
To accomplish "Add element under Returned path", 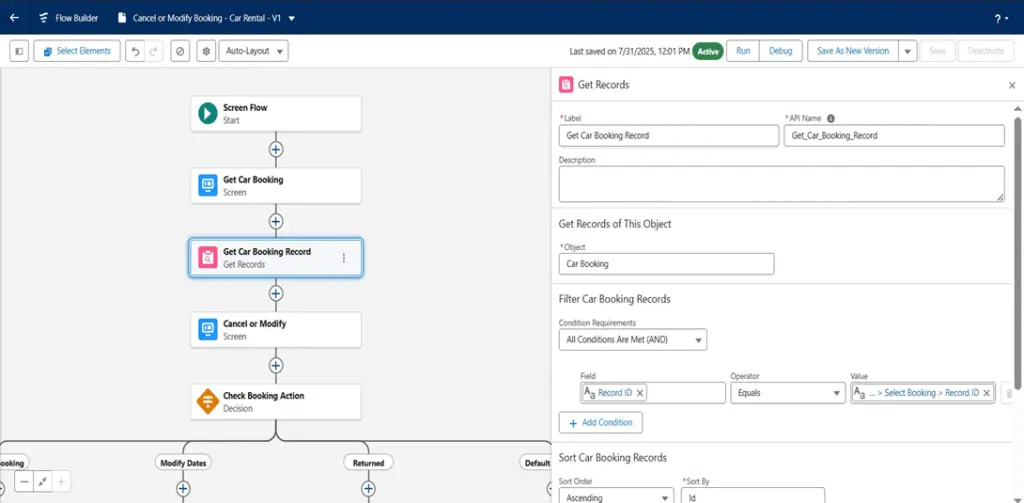I will 368,488.
